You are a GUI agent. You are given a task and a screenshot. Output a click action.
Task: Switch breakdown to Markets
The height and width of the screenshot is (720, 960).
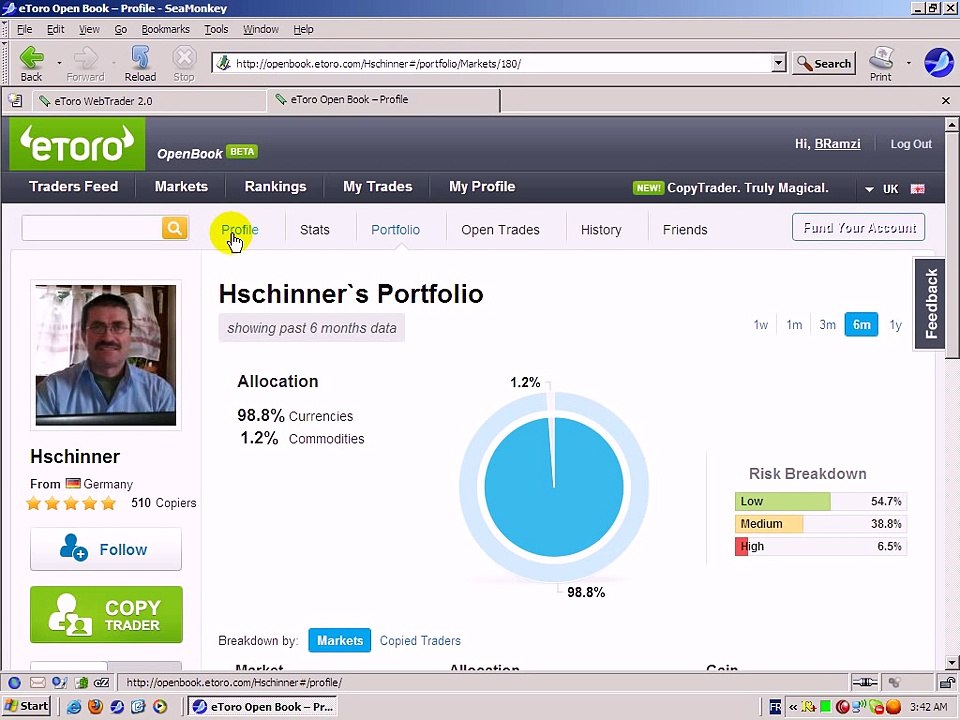[340, 640]
